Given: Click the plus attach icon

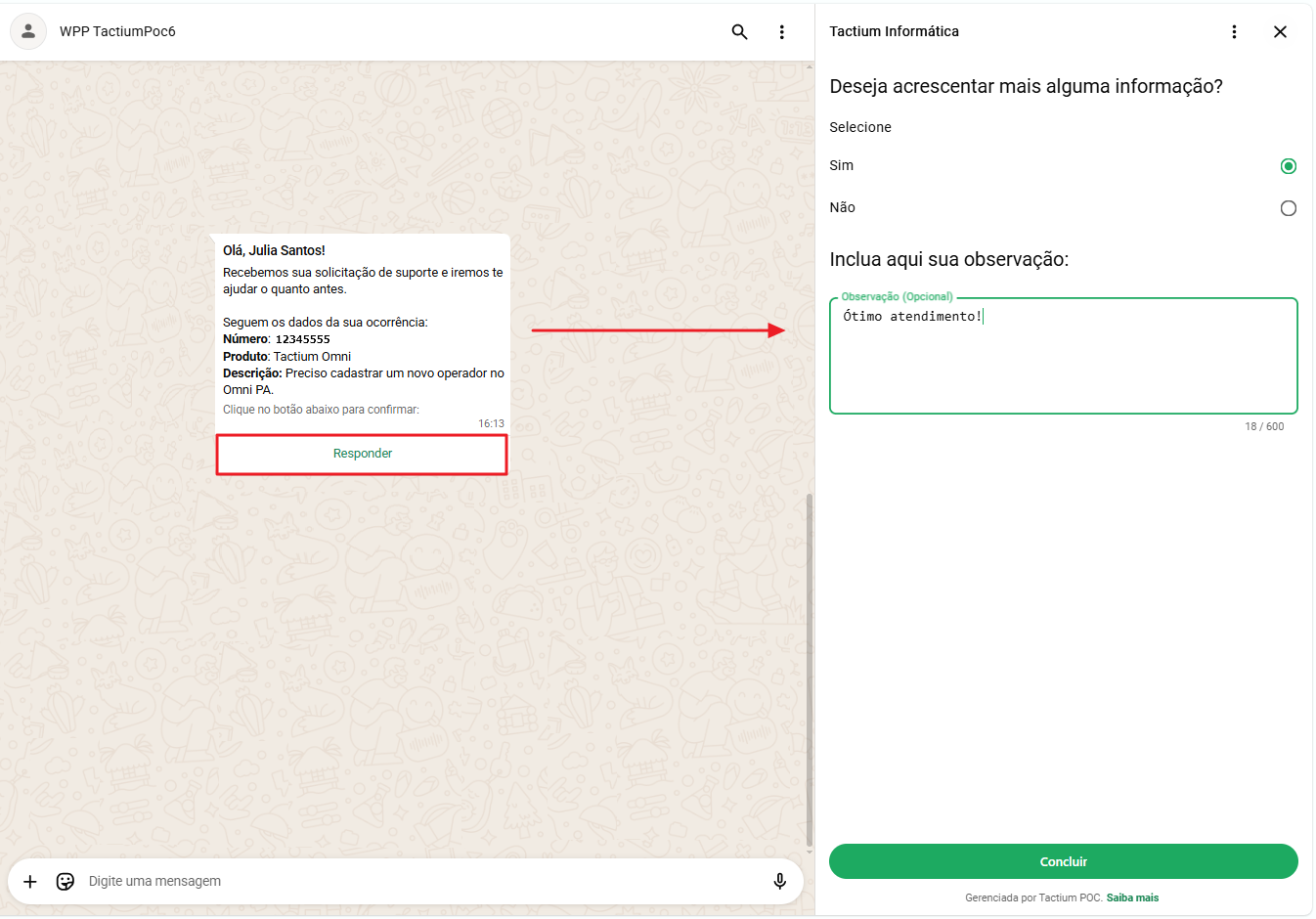Looking at the screenshot, I should coord(30,881).
